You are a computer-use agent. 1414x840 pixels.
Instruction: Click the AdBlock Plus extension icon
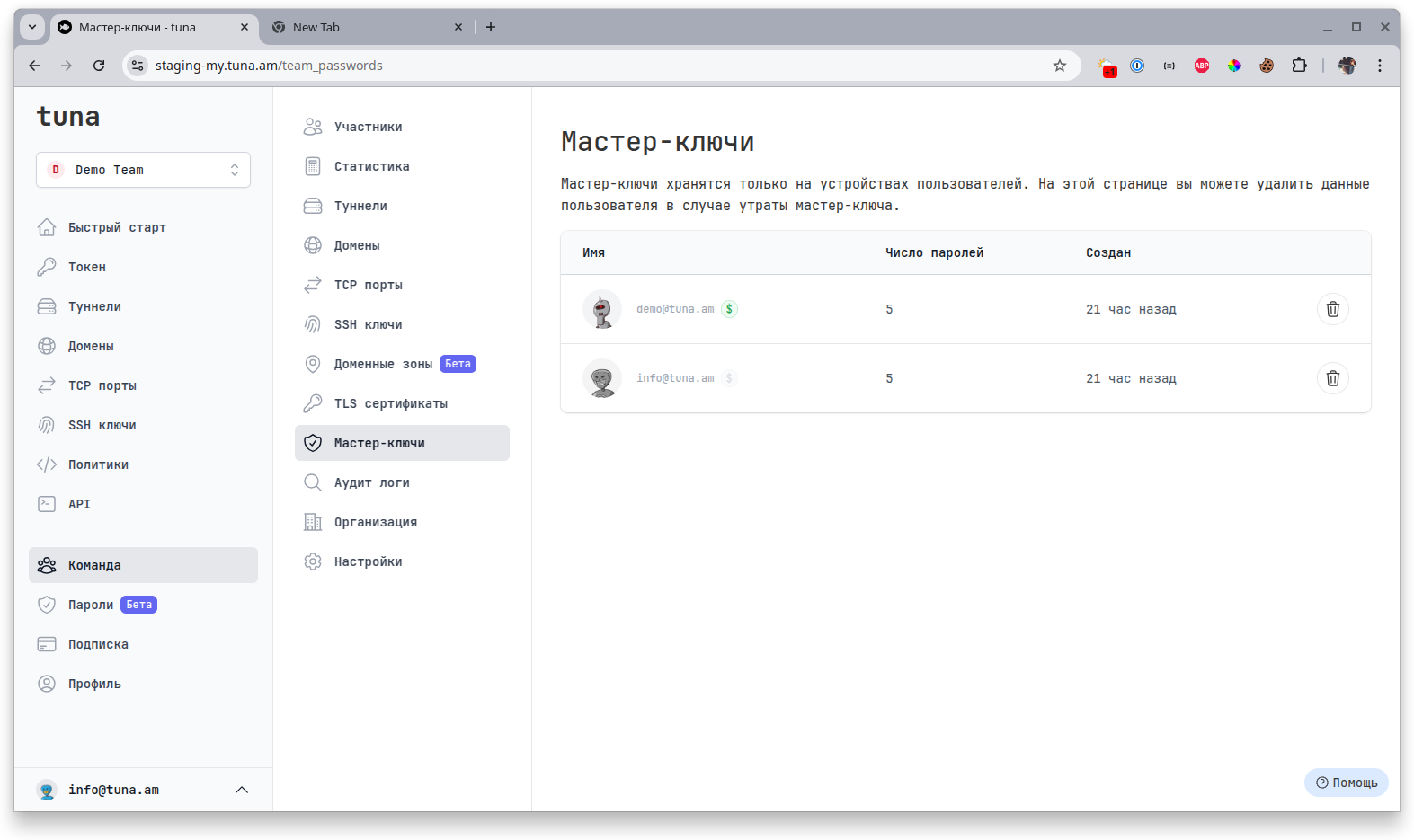point(1202,66)
